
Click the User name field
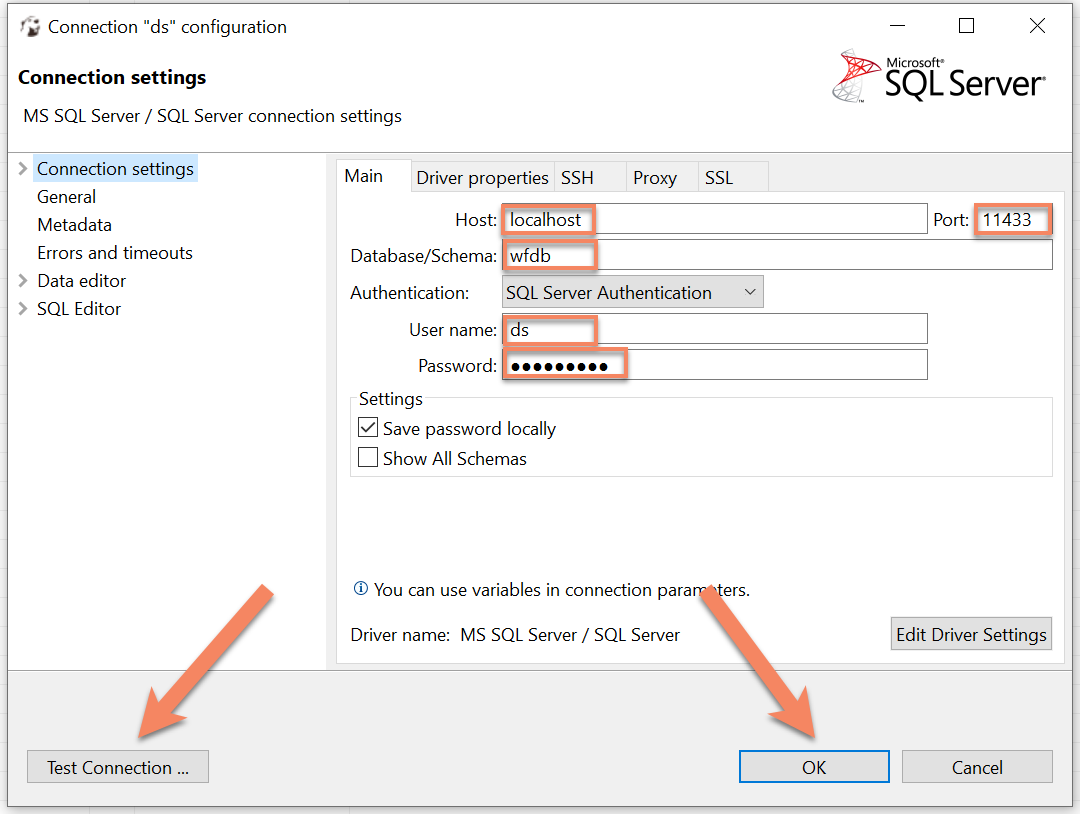point(714,330)
